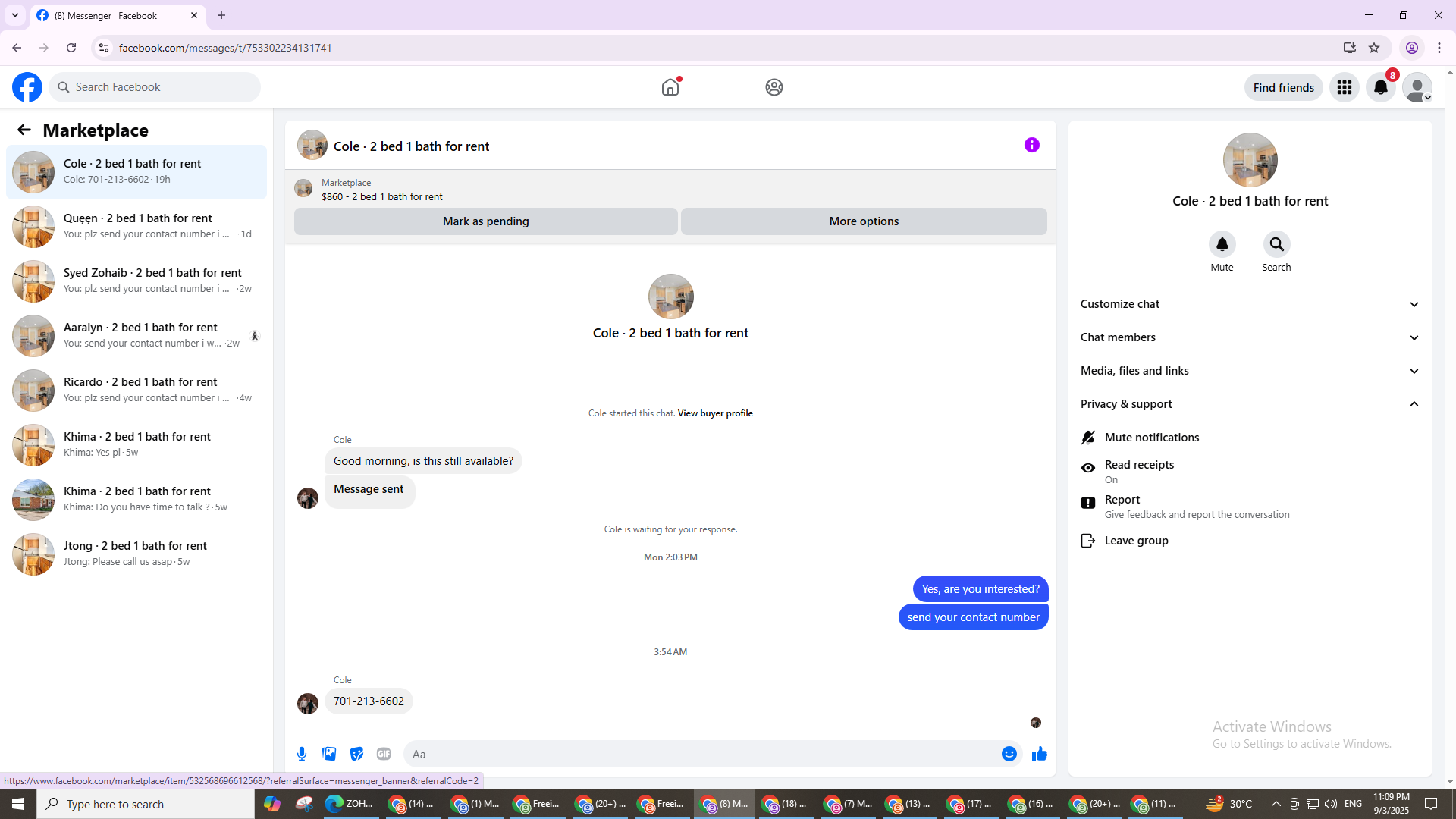Go back using the Marketplace back arrow

pos(24,130)
